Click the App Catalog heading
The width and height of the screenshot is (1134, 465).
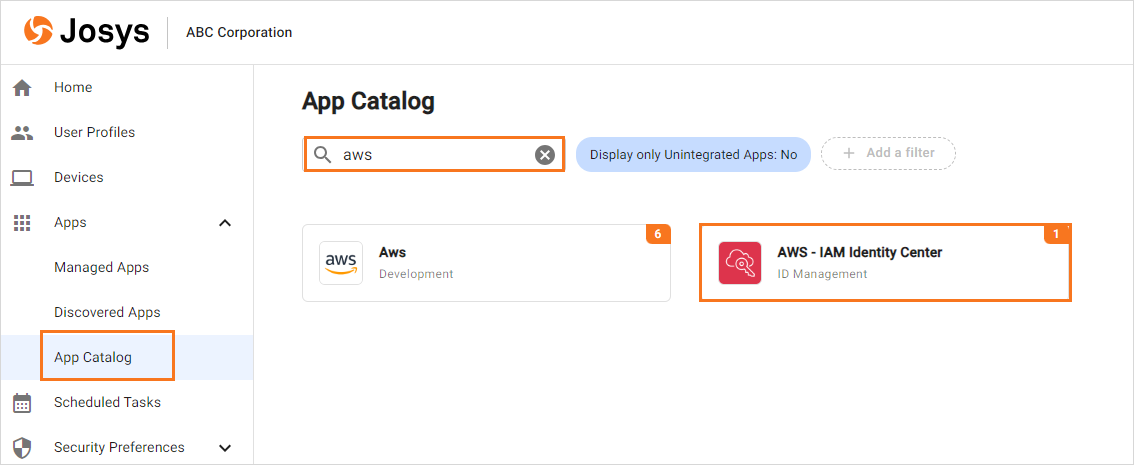368,101
